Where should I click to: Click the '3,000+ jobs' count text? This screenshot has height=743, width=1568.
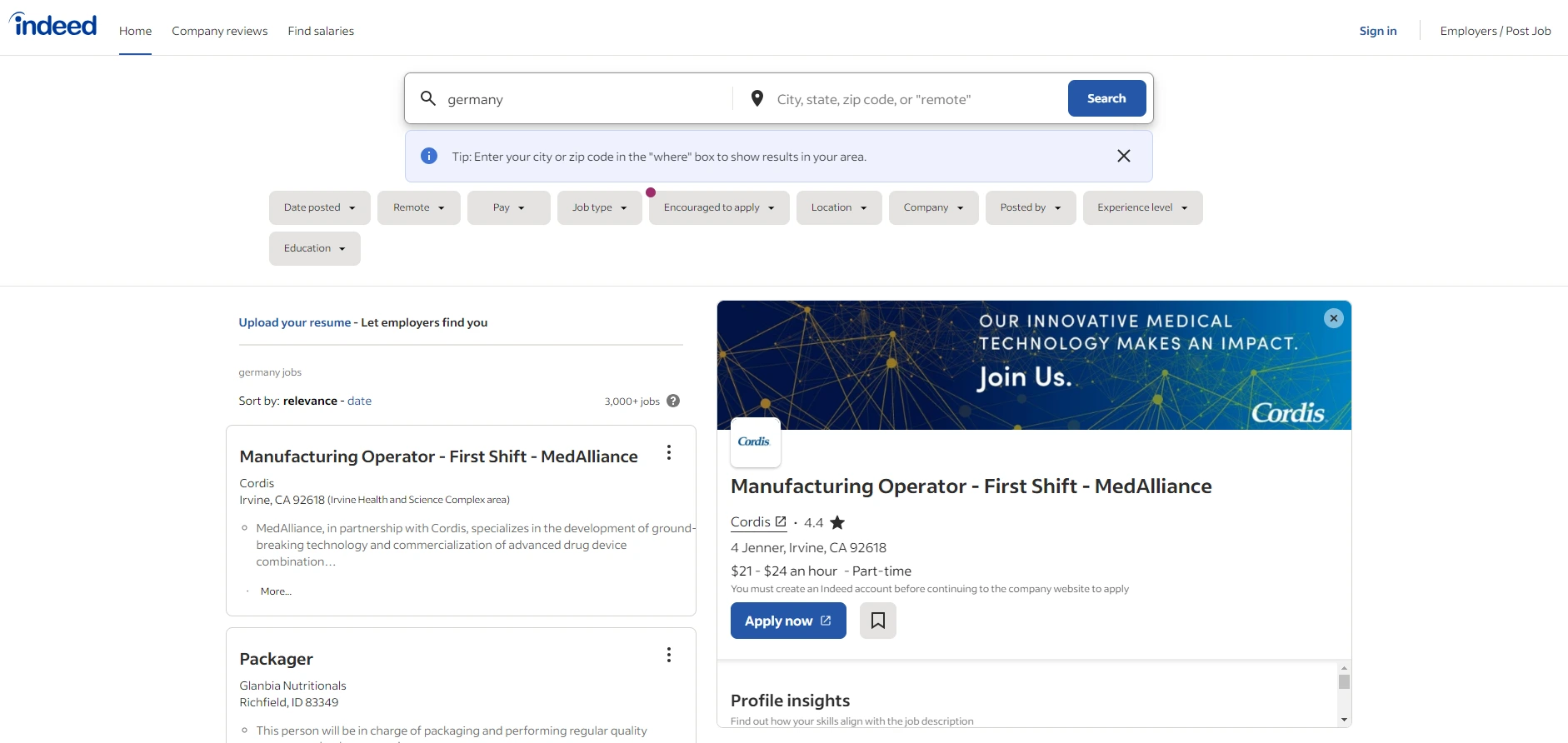click(632, 401)
